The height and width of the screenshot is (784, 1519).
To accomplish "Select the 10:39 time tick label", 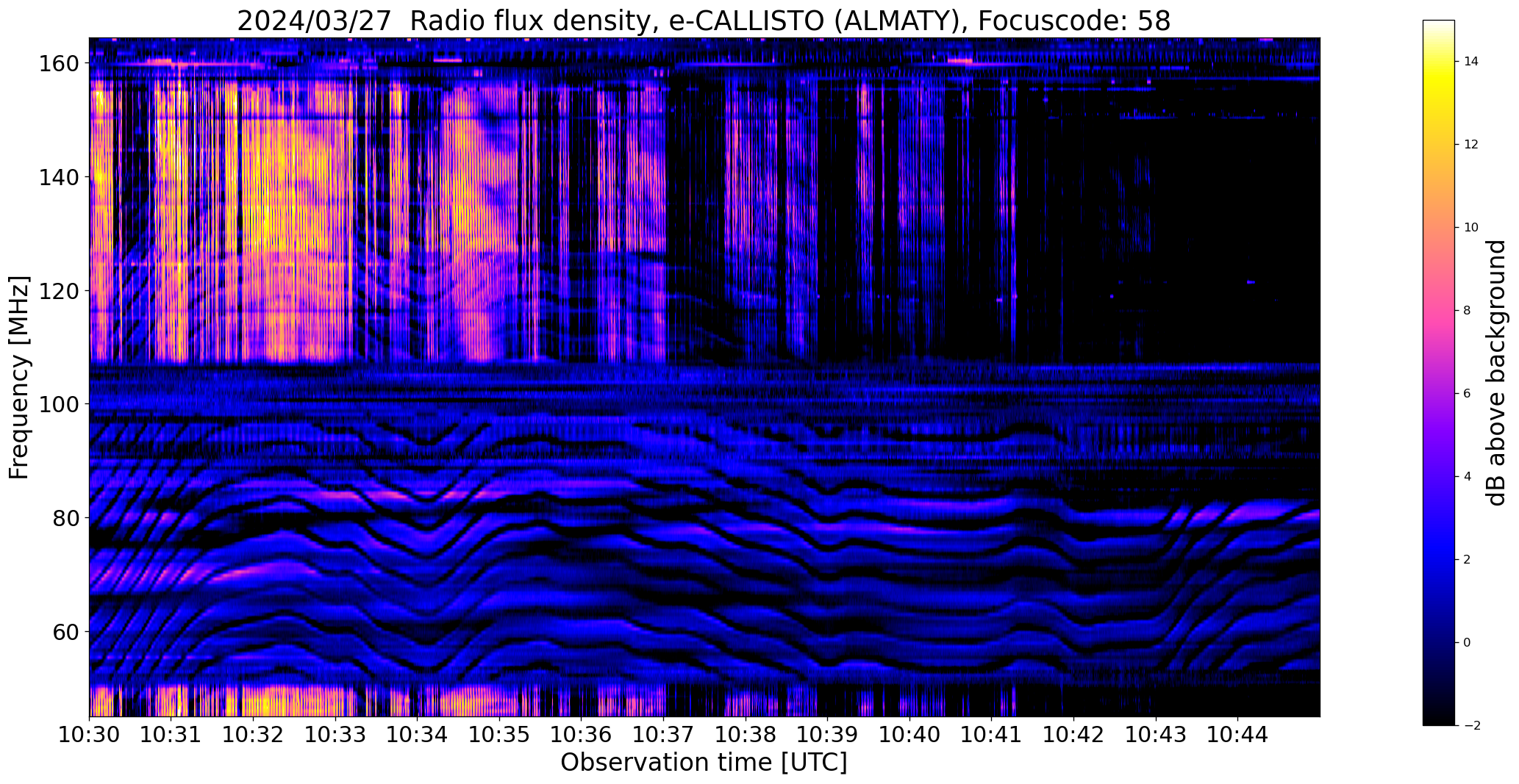I will (827, 735).
